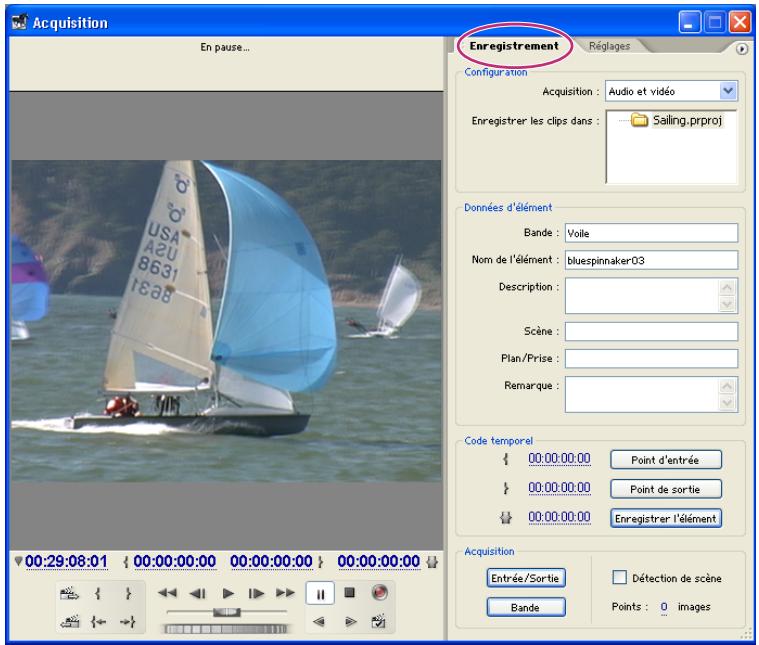Image resolution: width=759 pixels, height=645 pixels.
Task: Click the Acquisition window title icon
Action: [20, 22]
